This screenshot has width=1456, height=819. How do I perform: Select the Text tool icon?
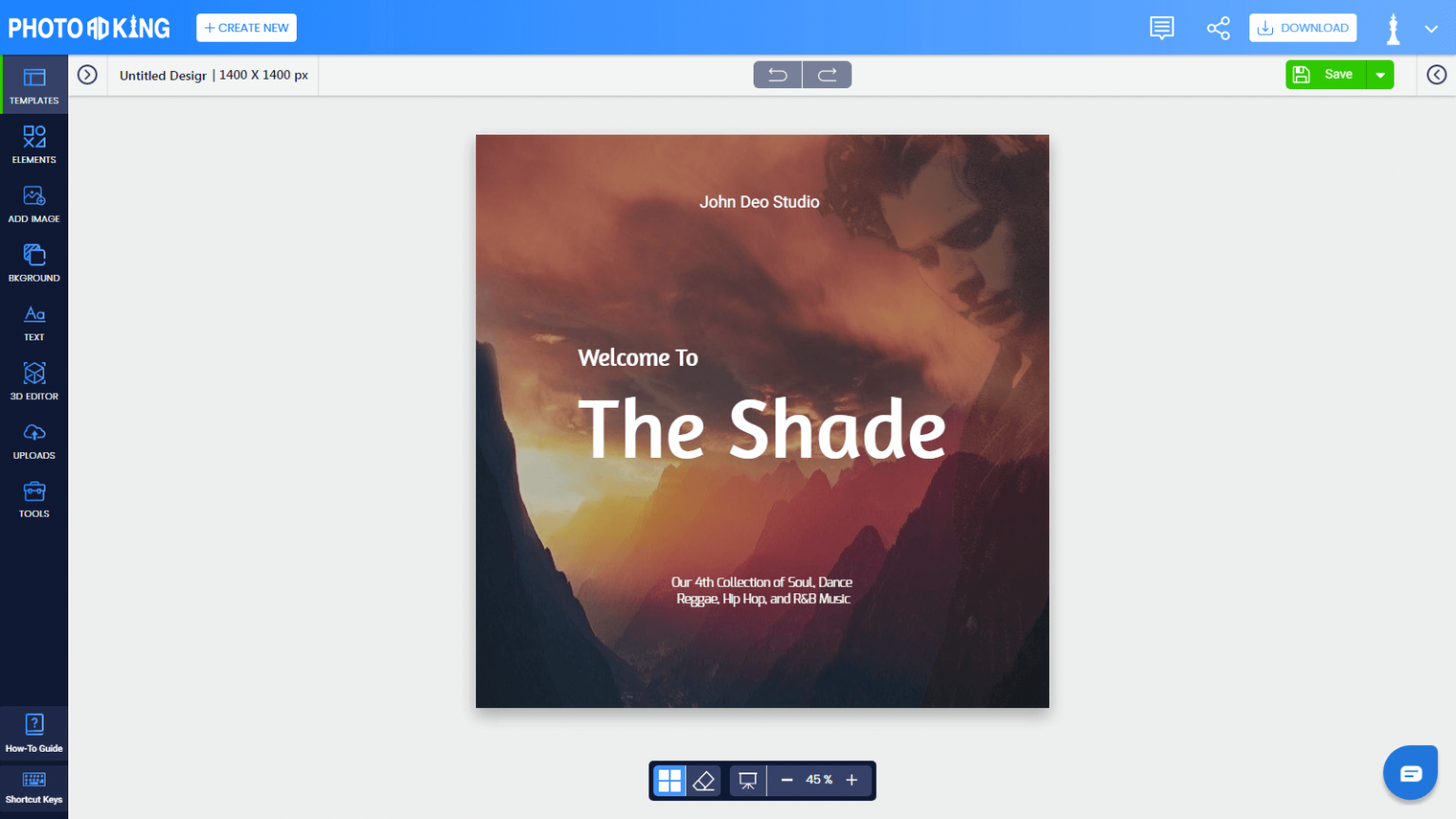click(x=34, y=321)
